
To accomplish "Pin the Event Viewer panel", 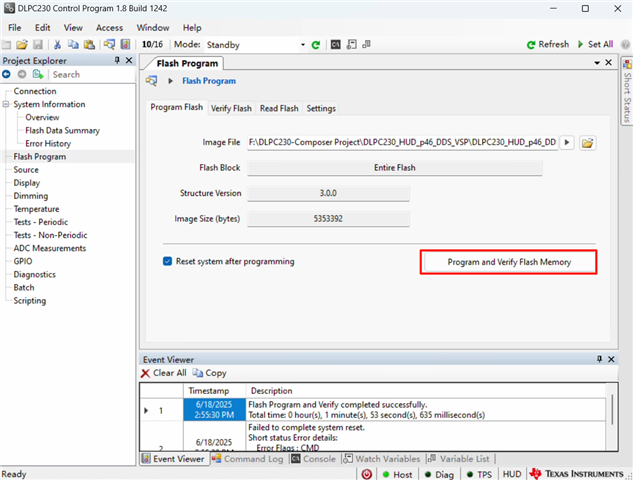I will [599, 359].
